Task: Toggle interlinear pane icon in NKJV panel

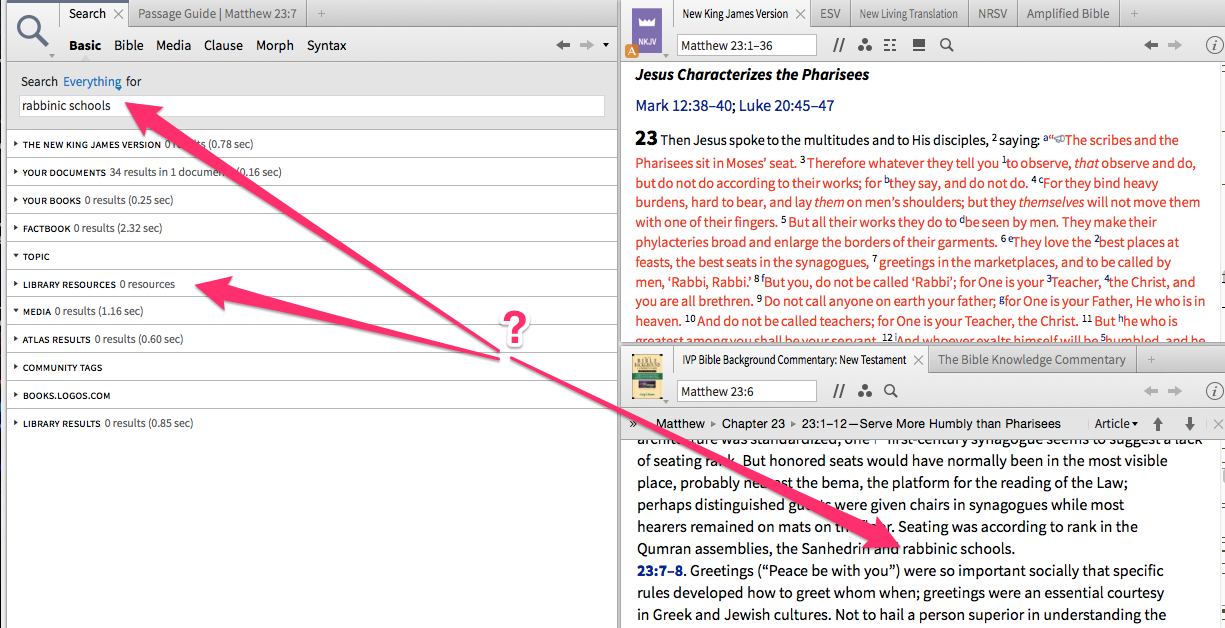Action: point(919,45)
